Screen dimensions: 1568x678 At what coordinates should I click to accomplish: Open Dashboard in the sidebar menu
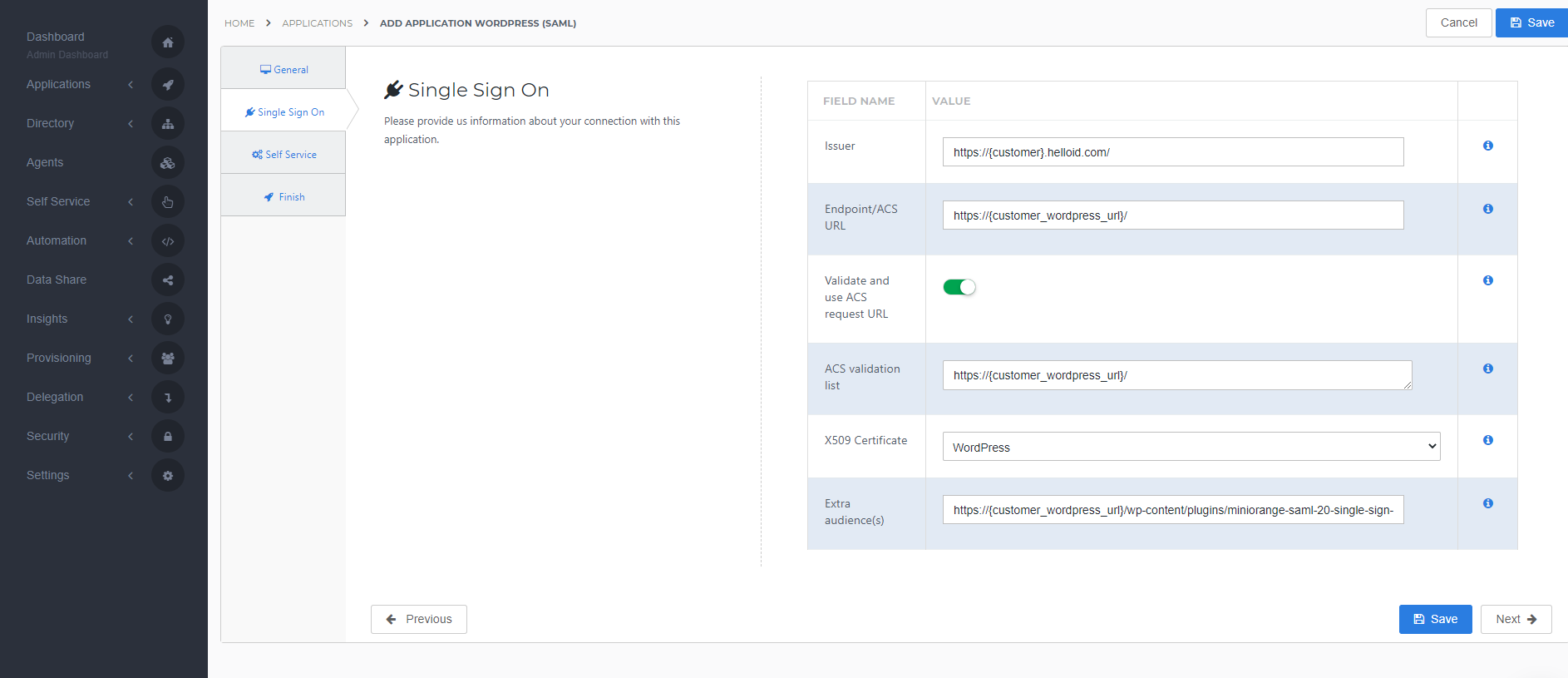click(x=56, y=37)
